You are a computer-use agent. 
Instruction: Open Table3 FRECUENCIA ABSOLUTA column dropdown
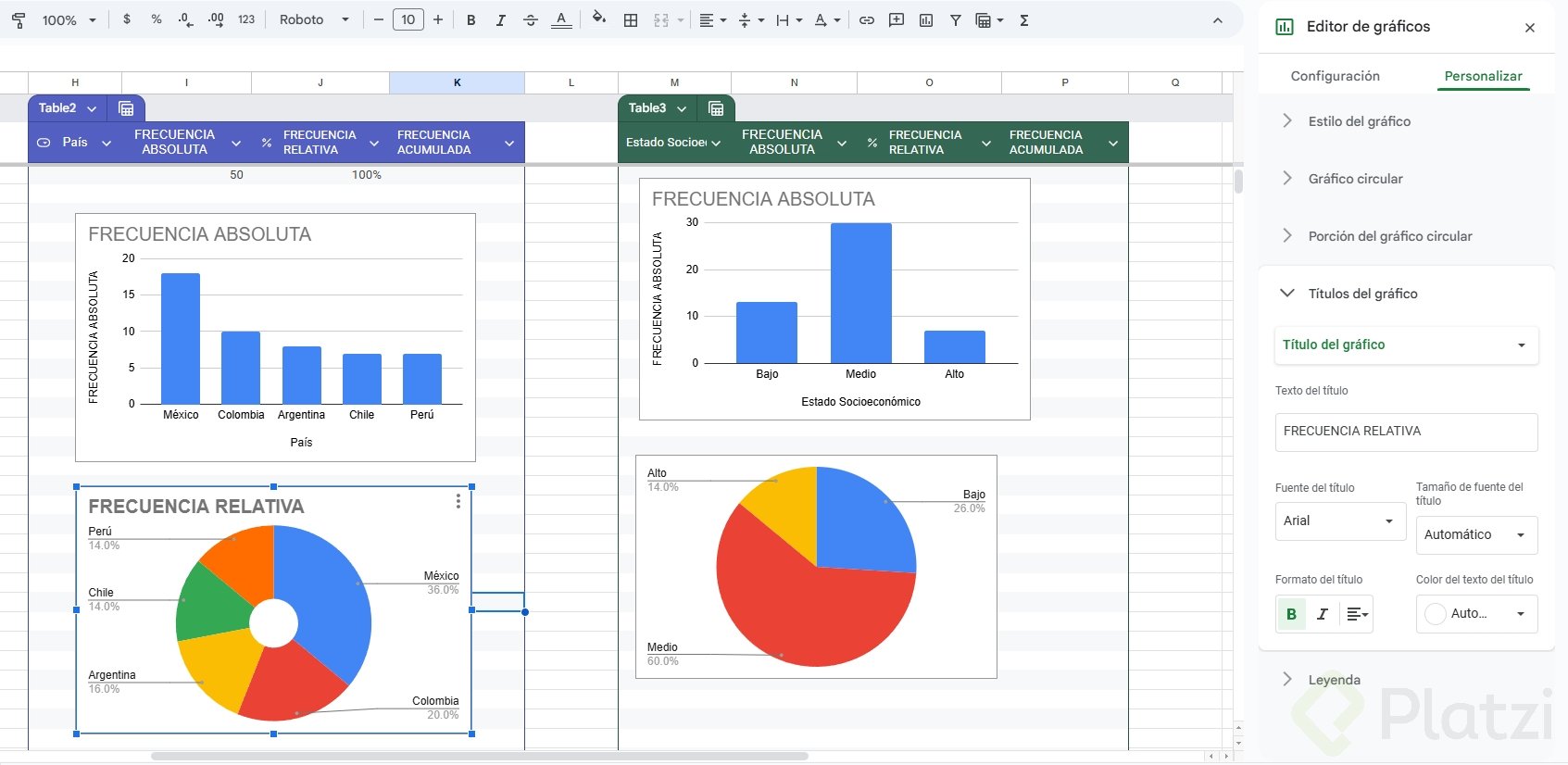pos(842,143)
